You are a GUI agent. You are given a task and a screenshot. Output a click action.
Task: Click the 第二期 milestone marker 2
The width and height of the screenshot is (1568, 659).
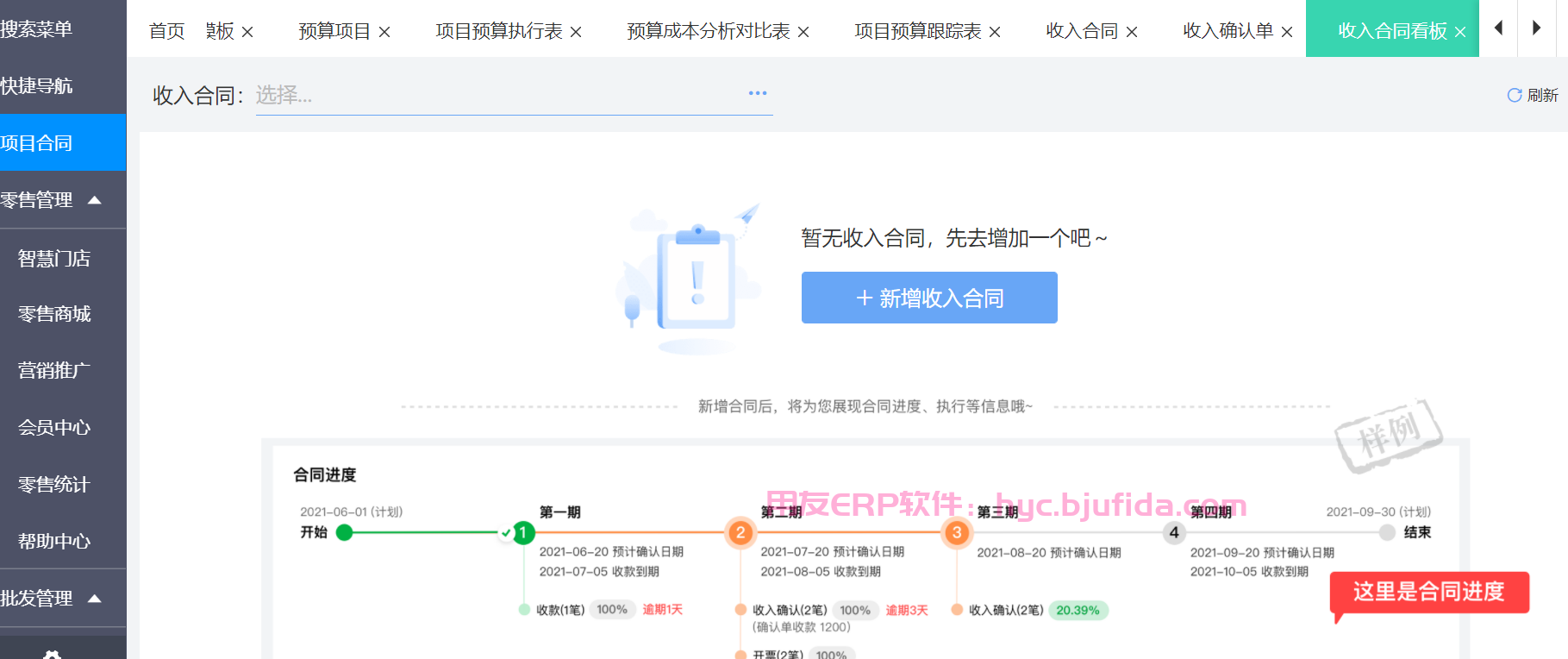pos(740,533)
